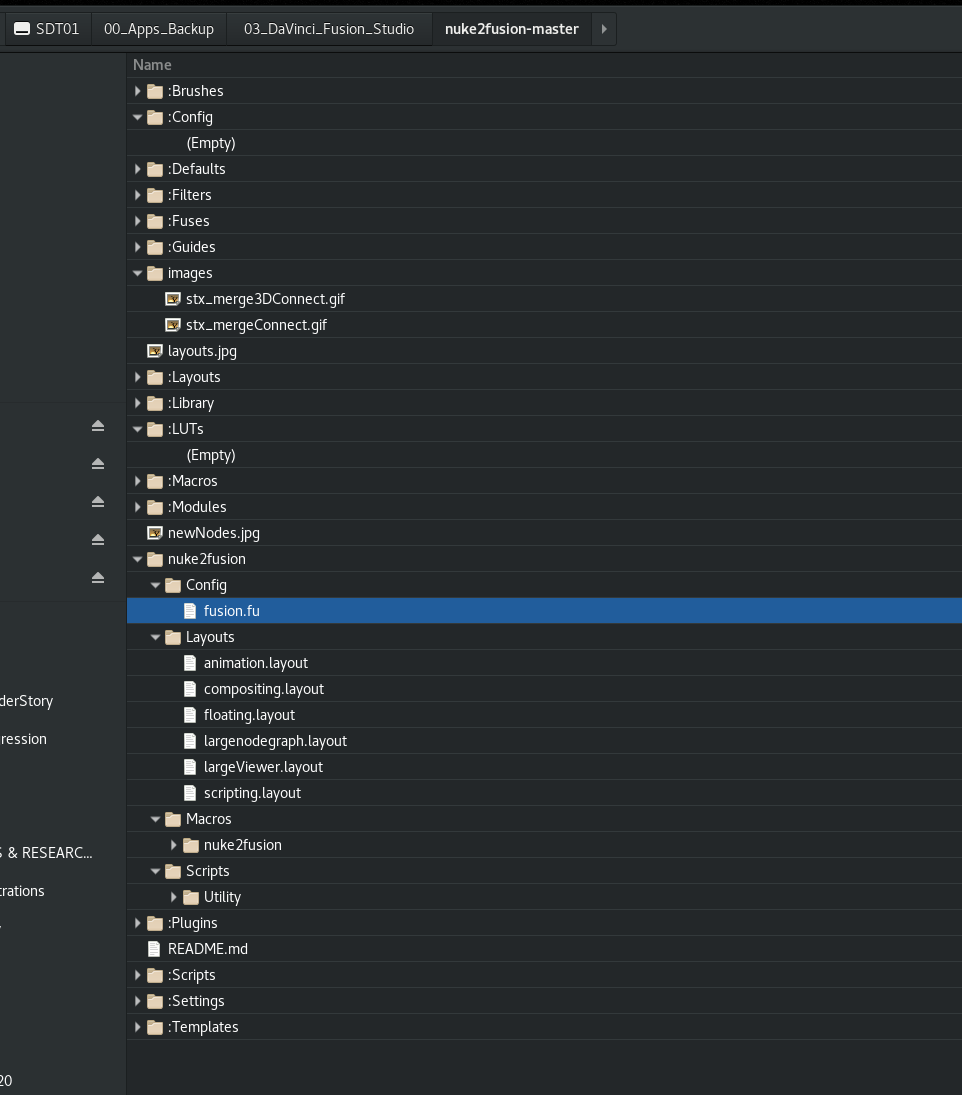
Task: Click the path bar forward arrow button
Action: pos(604,29)
